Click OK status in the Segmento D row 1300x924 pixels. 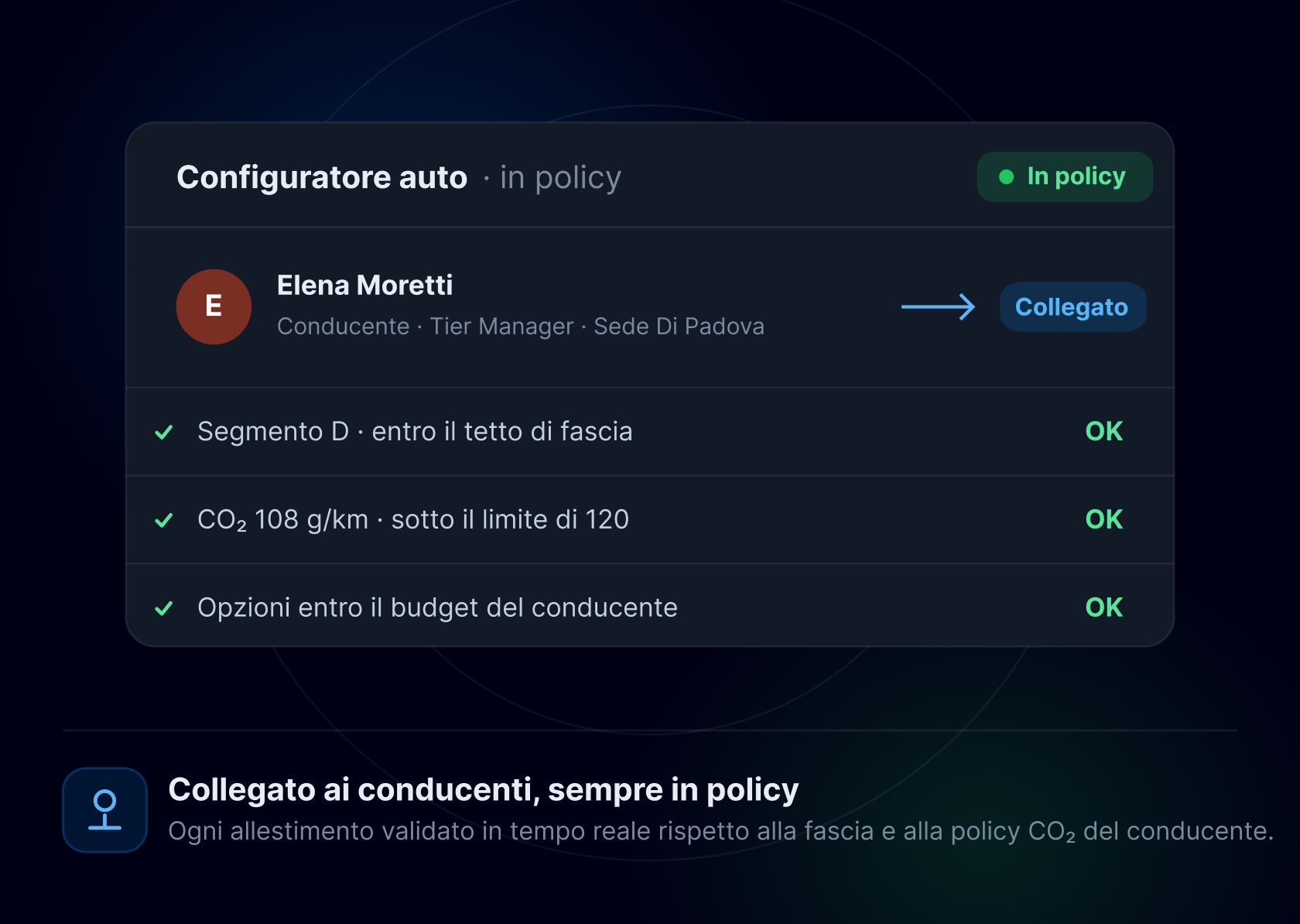[x=1104, y=431]
